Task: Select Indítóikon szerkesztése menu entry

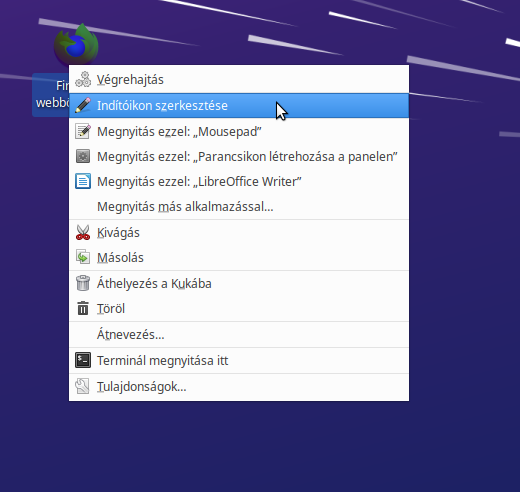Action: (x=239, y=106)
